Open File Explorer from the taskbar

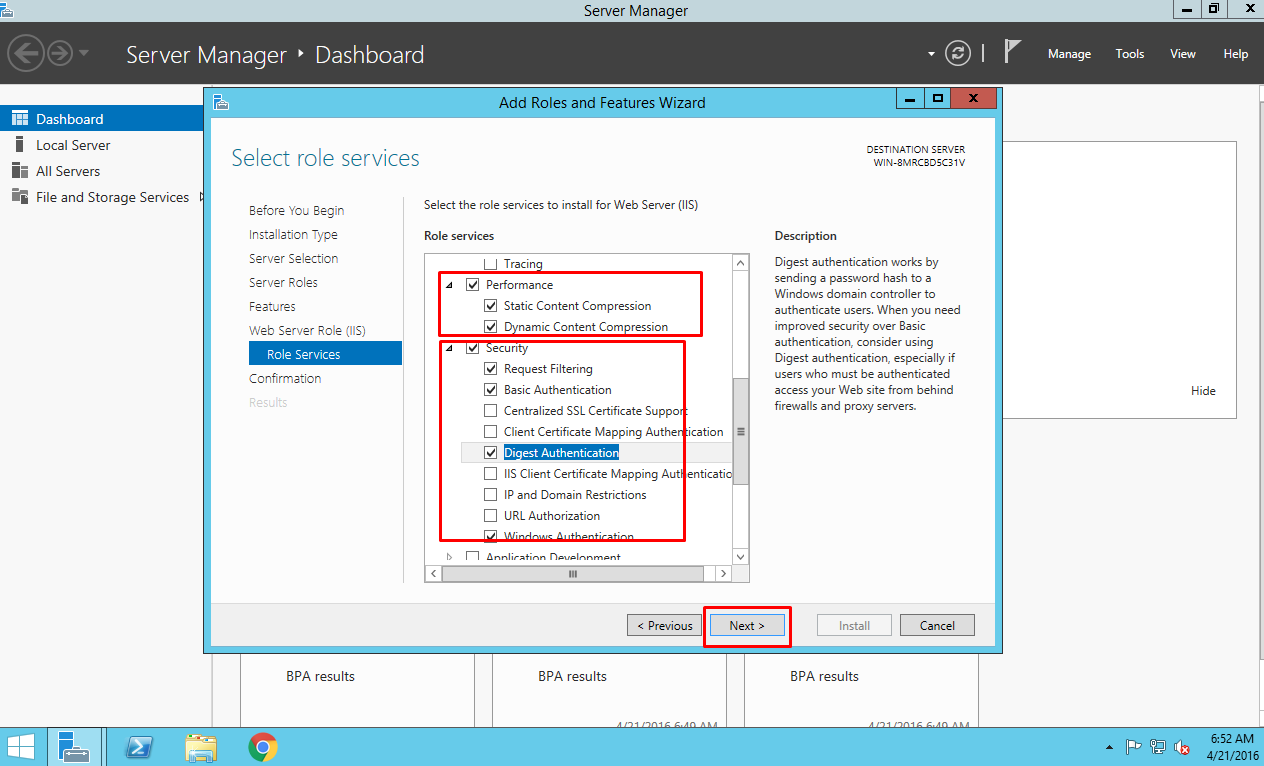tap(201, 746)
